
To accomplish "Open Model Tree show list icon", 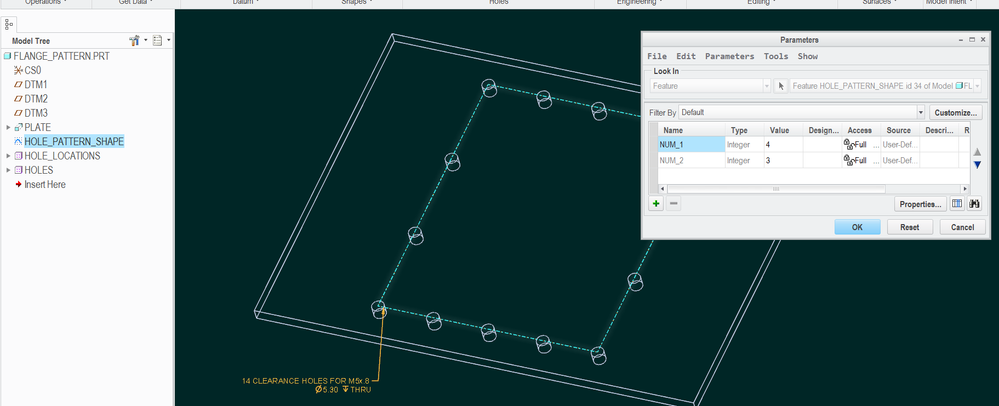I will pyautogui.click(x=158, y=41).
